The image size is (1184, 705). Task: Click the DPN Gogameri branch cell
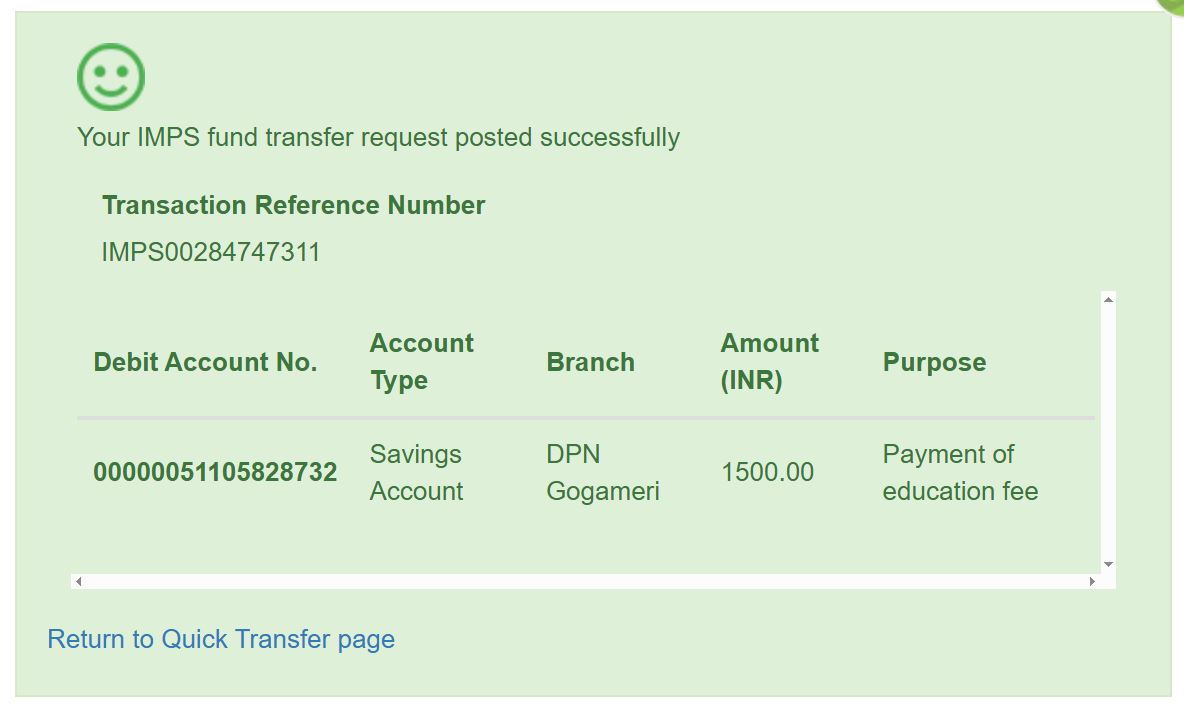(x=602, y=472)
